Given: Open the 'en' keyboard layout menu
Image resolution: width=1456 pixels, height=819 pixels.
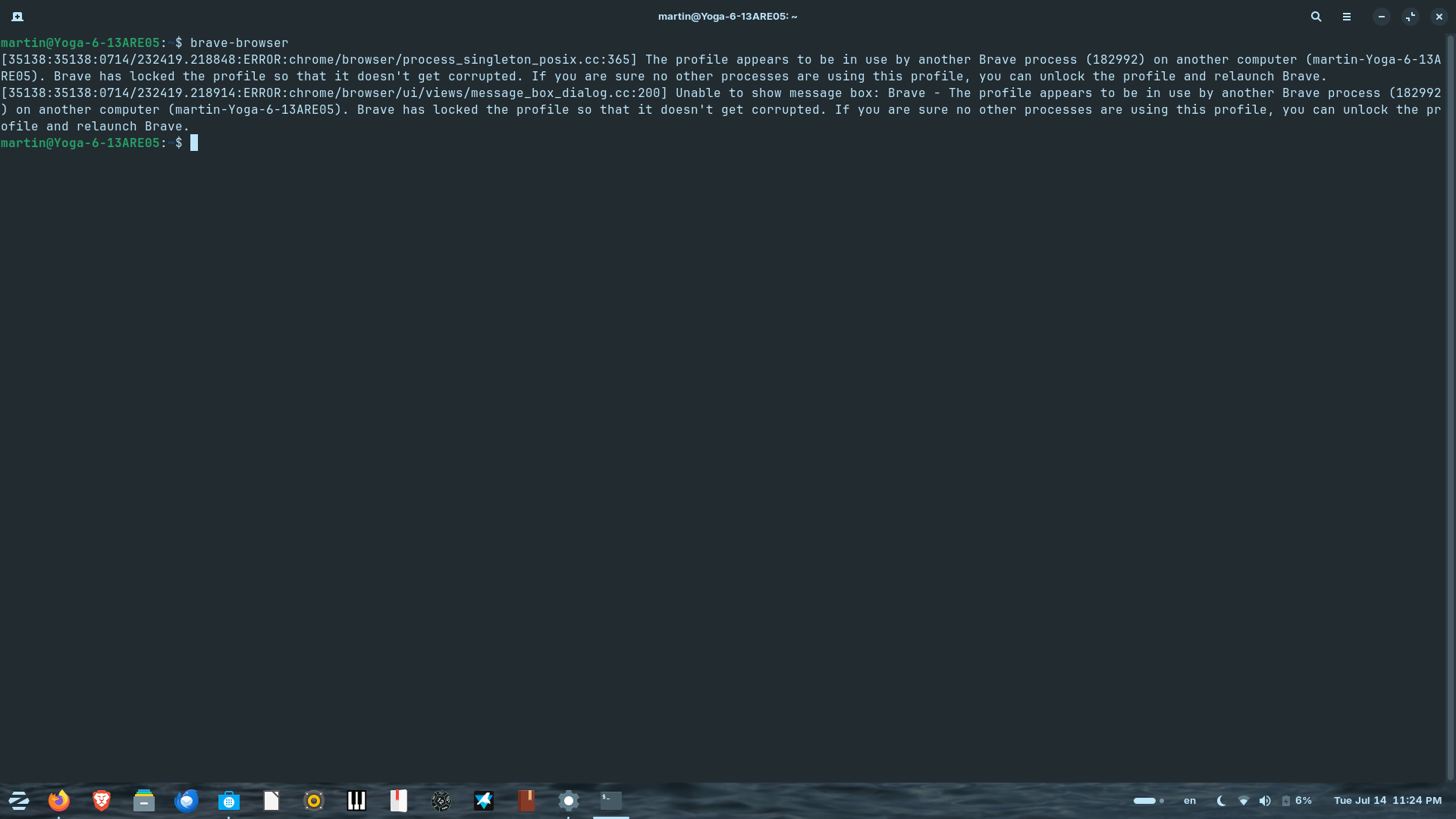Looking at the screenshot, I should coord(1190,801).
